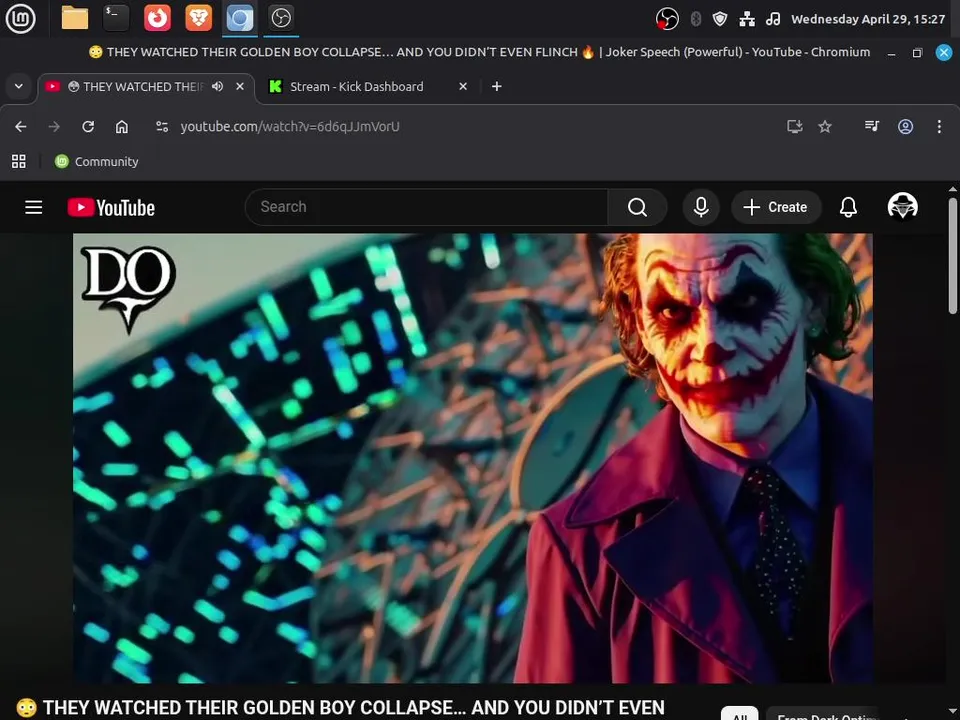This screenshot has height=720, width=960.
Task: Open the Files manager from the panel
Action: tap(75, 18)
